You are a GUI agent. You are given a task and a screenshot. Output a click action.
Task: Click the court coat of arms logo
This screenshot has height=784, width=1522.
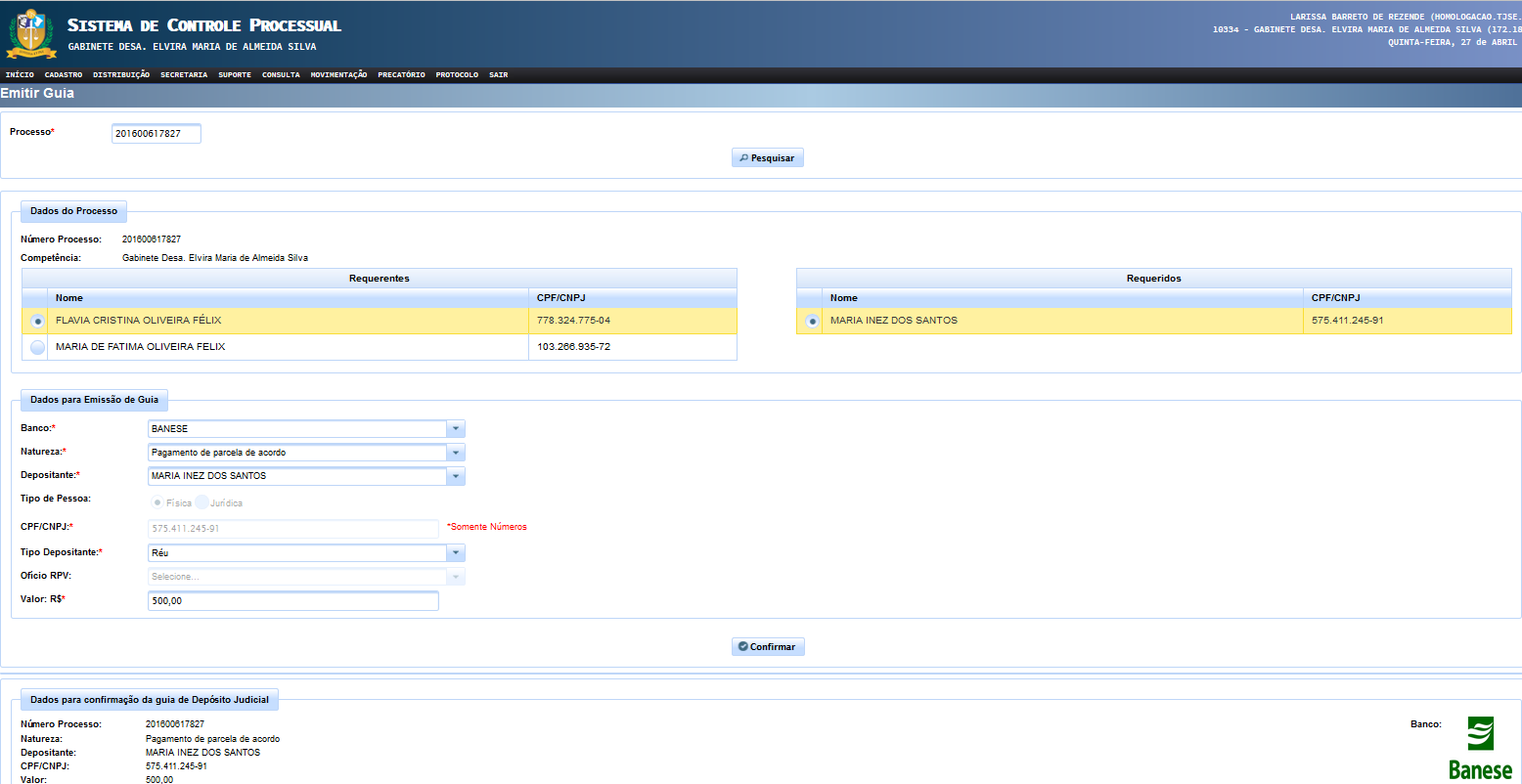pyautogui.click(x=31, y=33)
